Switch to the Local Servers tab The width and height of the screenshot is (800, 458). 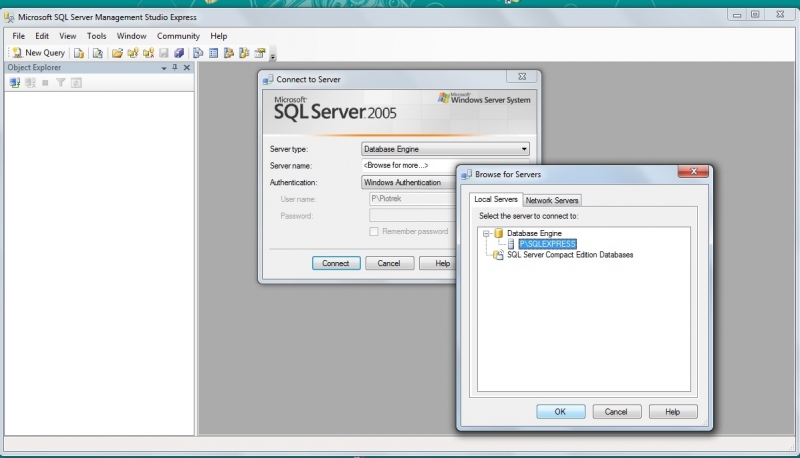(x=495, y=199)
